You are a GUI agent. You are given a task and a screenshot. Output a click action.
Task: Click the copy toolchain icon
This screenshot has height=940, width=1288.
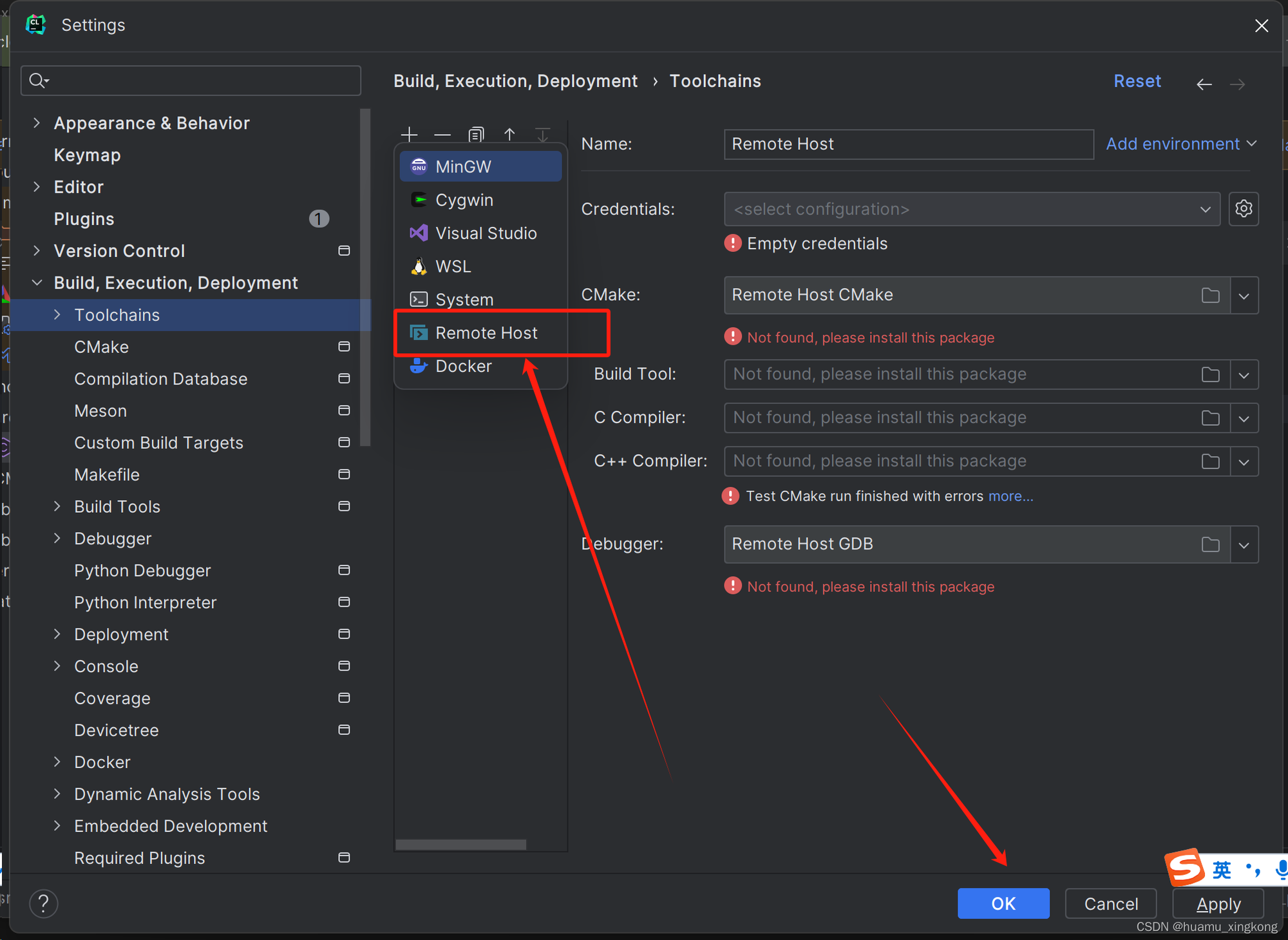point(476,135)
